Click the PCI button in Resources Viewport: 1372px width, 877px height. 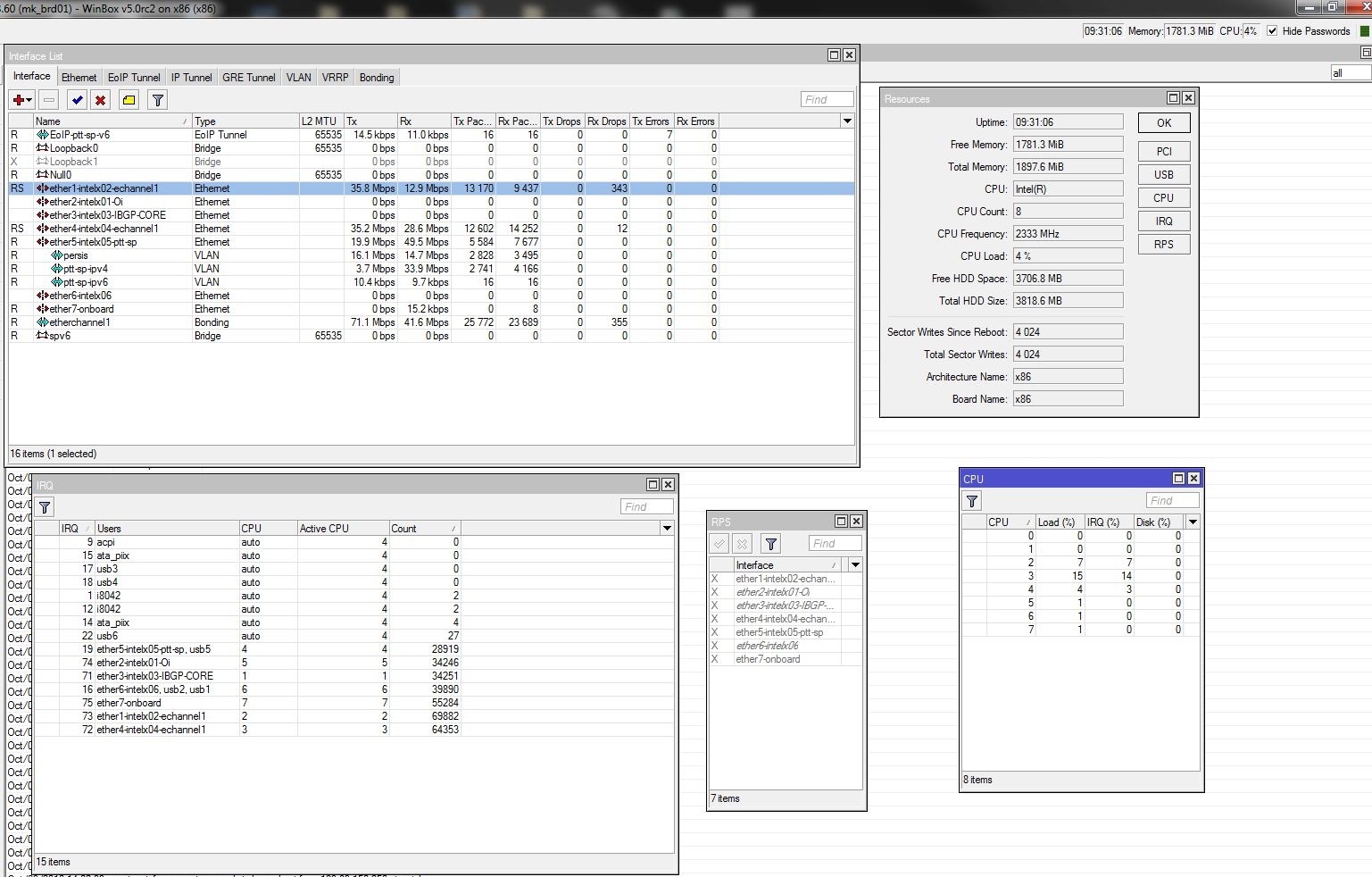(x=1163, y=152)
